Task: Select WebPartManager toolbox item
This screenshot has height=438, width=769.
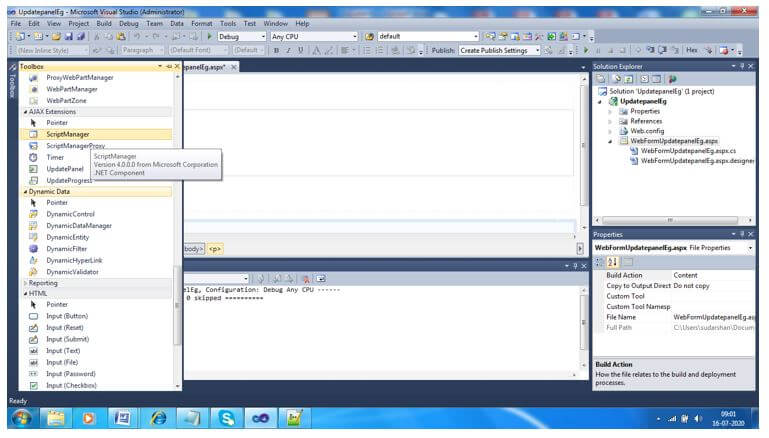Action: tap(72, 89)
